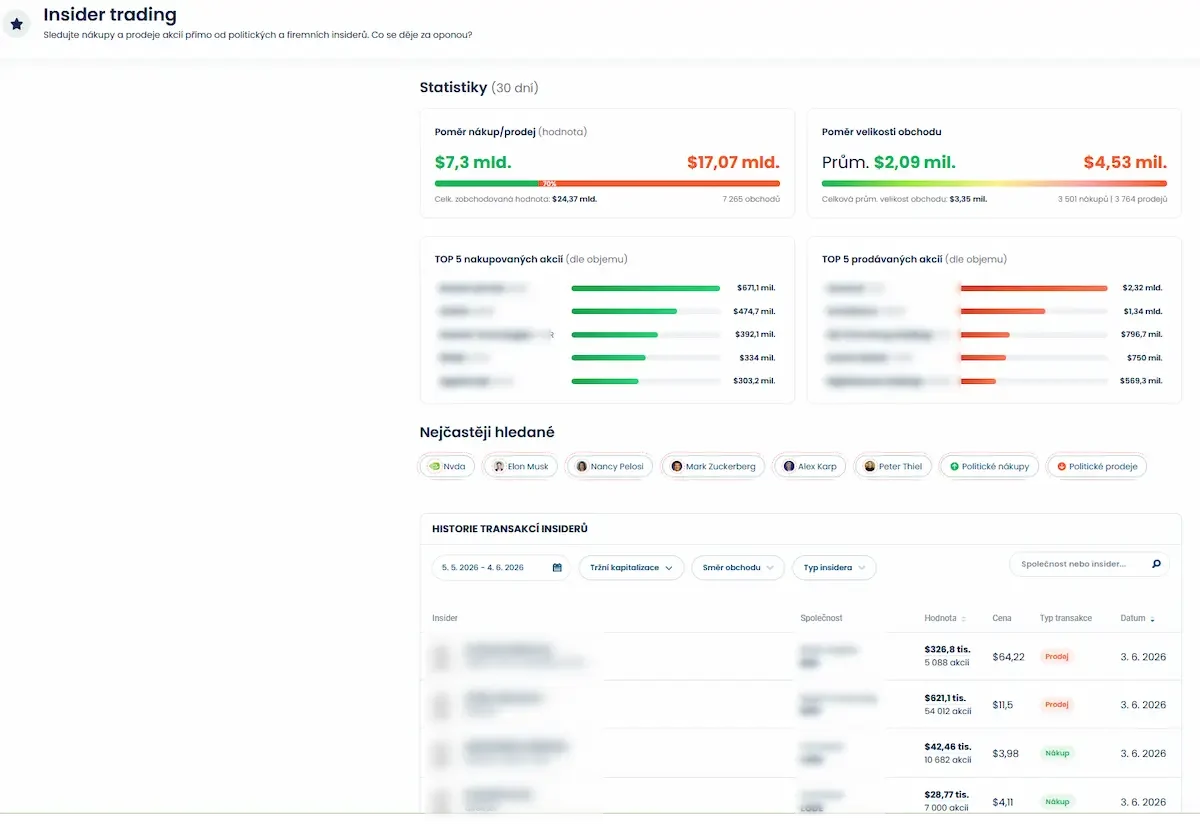Viewport: 1200px width, 825px height.
Task: Filter by Politické prodeje chip
Action: (x=1097, y=466)
